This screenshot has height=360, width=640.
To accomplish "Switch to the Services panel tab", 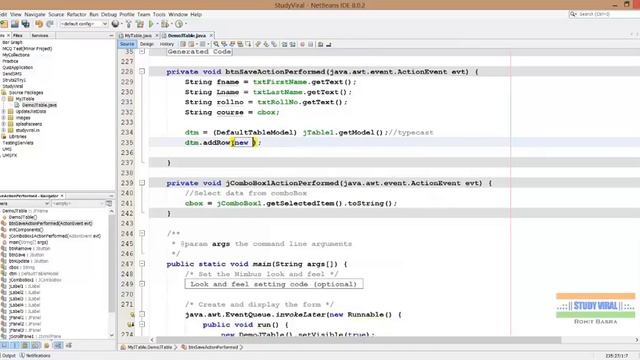I will coord(40,36).
